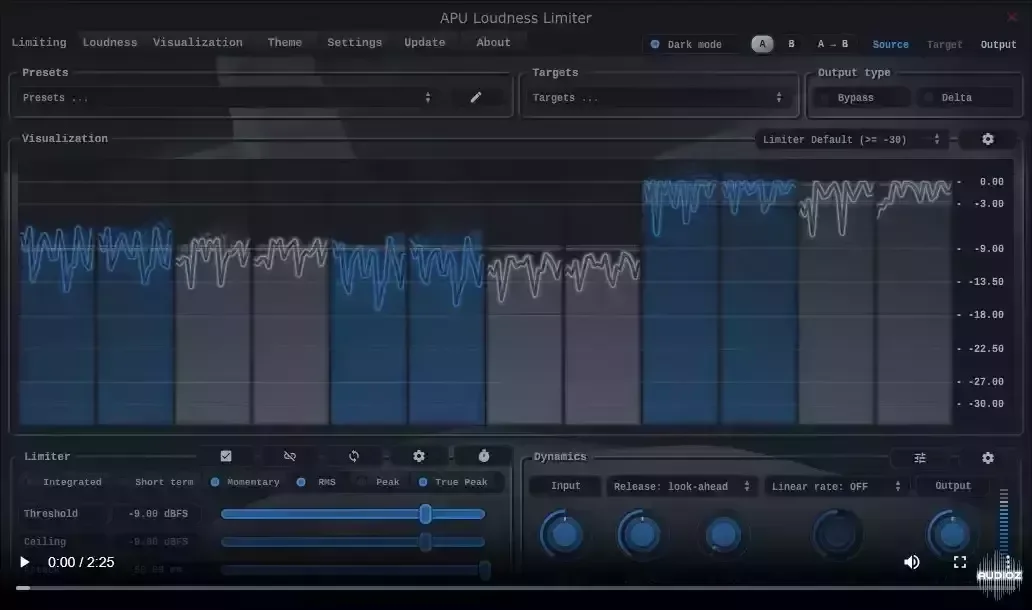Toggle Dark mode
This screenshot has height=610, width=1032.
(x=688, y=44)
